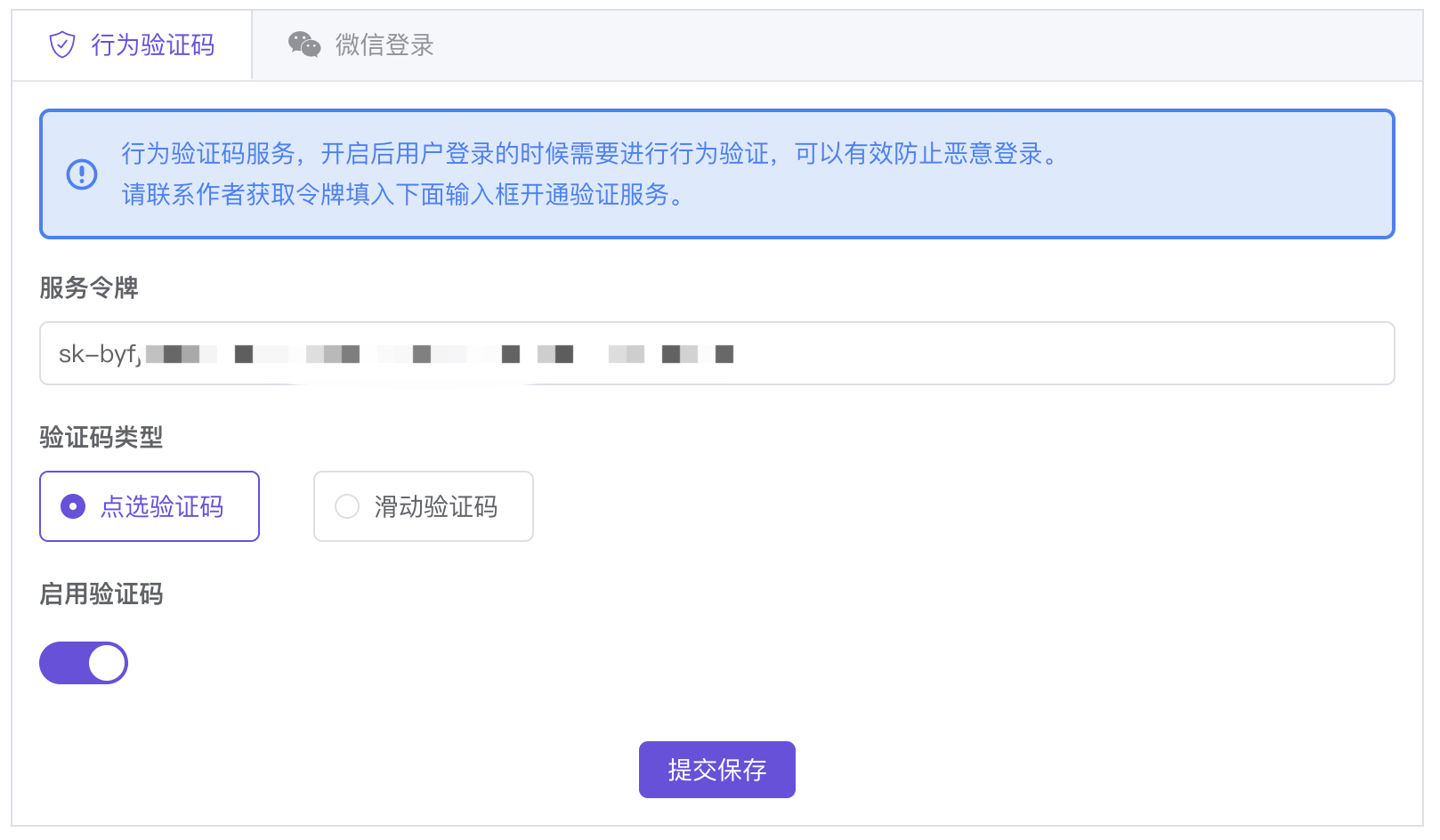The height and width of the screenshot is (840, 1440).
Task: Click the info exclamation icon in the alert
Action: (82, 174)
